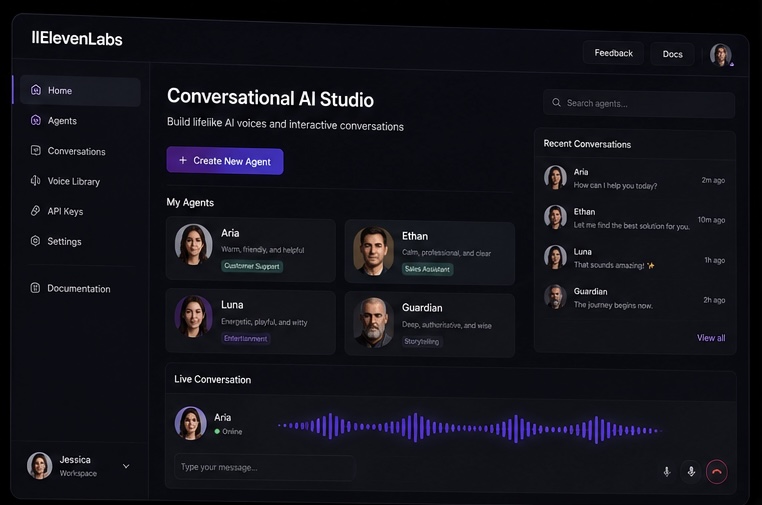
Task: Click Aria's avatar in My Agents
Action: [x=193, y=244]
